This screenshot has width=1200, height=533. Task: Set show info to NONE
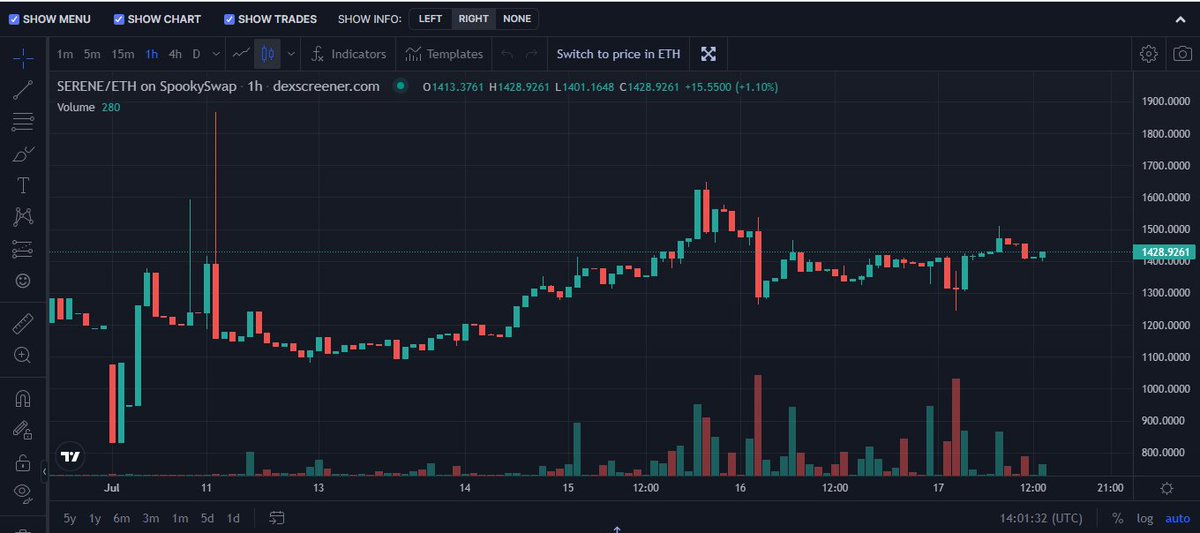(517, 19)
